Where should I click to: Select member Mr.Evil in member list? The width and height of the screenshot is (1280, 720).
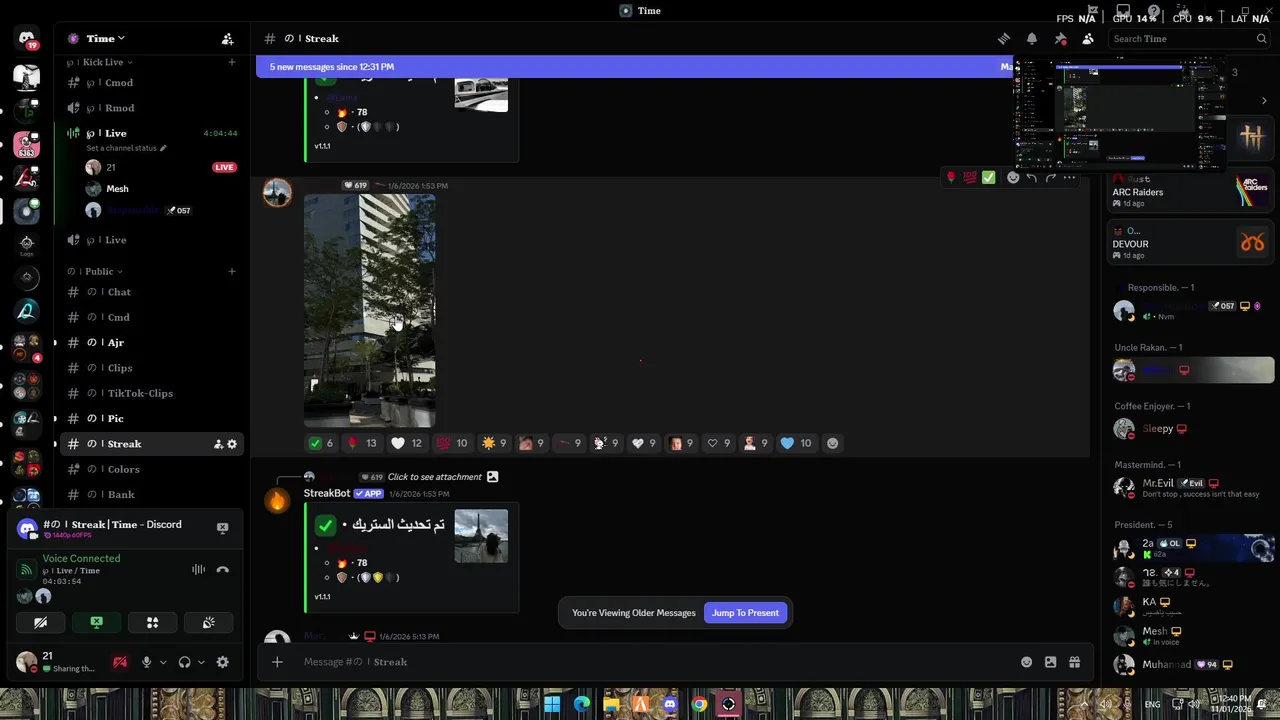pos(1190,488)
